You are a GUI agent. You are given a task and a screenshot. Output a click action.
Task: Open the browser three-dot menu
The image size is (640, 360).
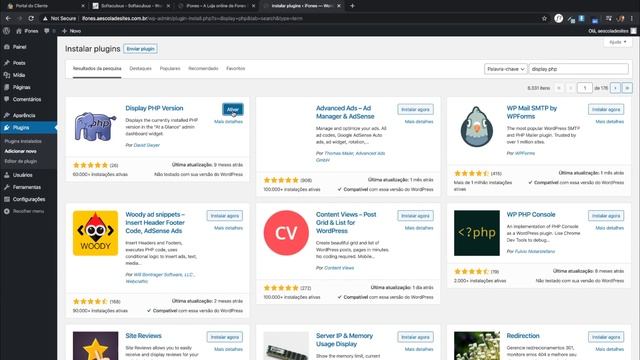click(632, 18)
